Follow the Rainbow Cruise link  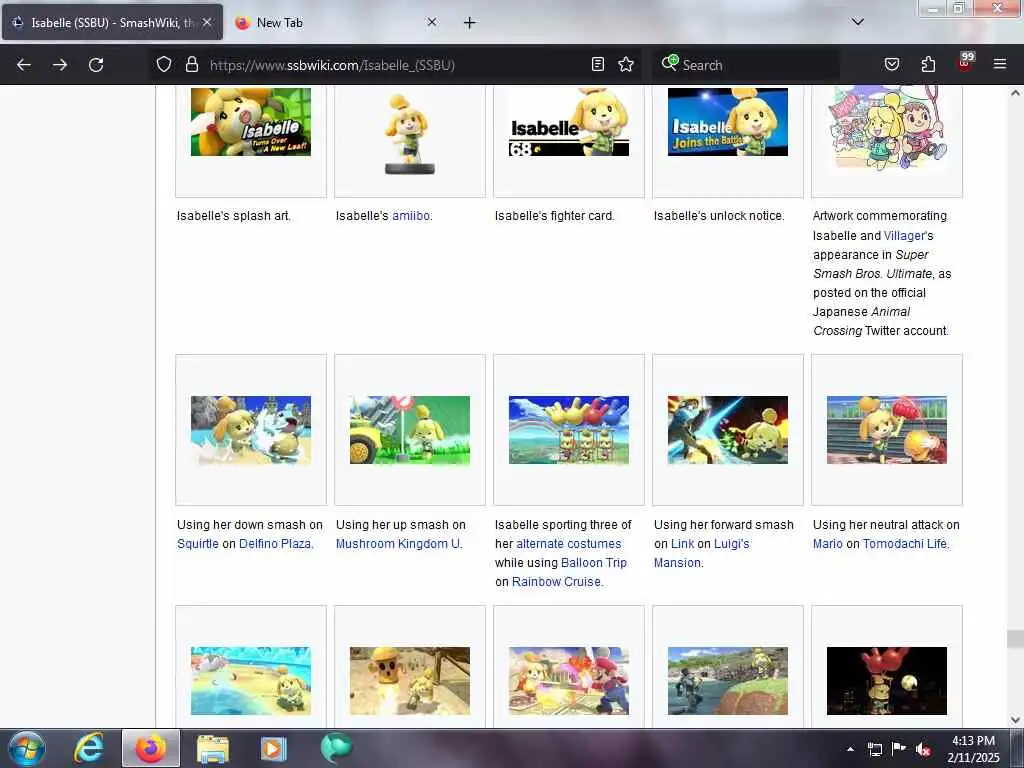(556, 581)
